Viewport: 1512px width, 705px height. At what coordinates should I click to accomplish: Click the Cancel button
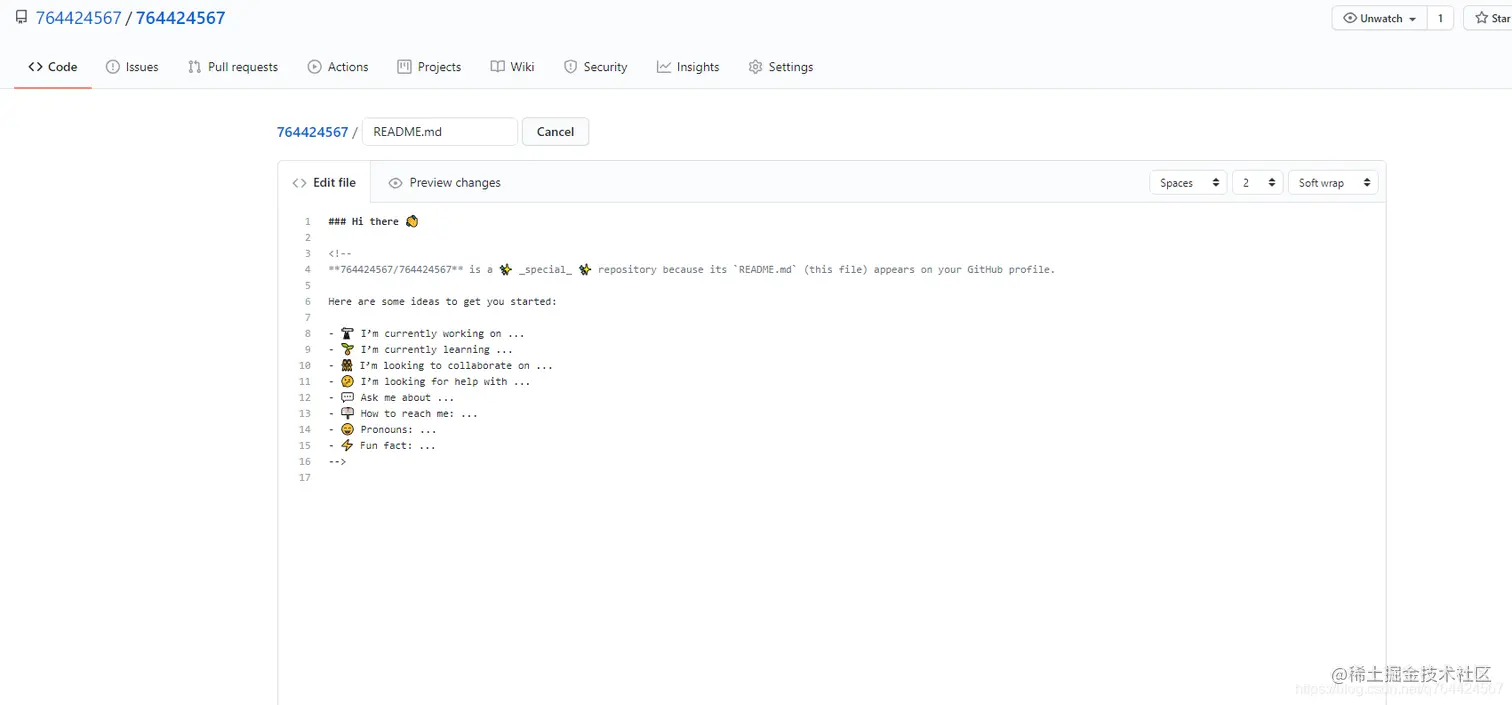555,132
